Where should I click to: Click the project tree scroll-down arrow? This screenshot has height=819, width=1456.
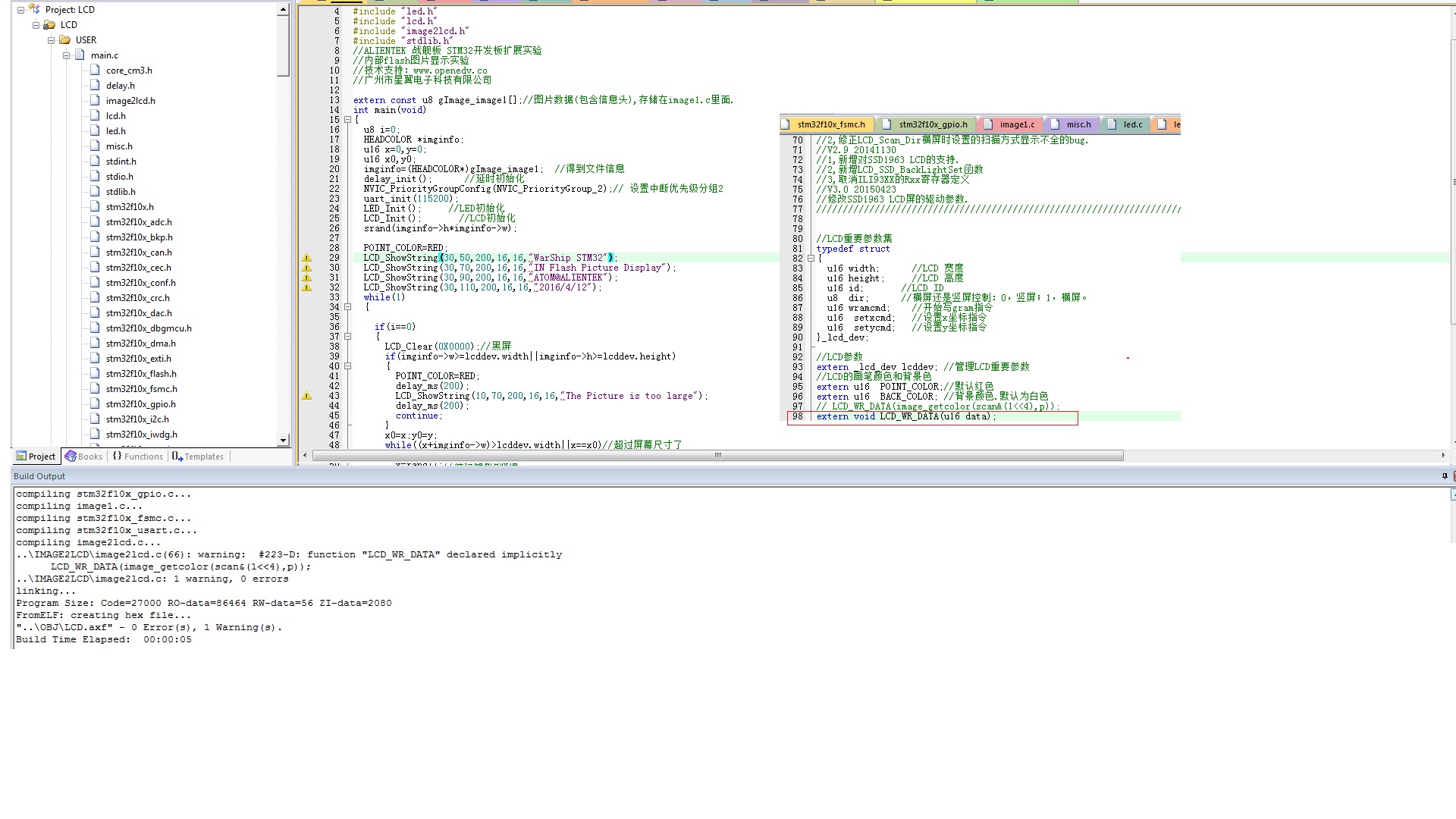283,440
